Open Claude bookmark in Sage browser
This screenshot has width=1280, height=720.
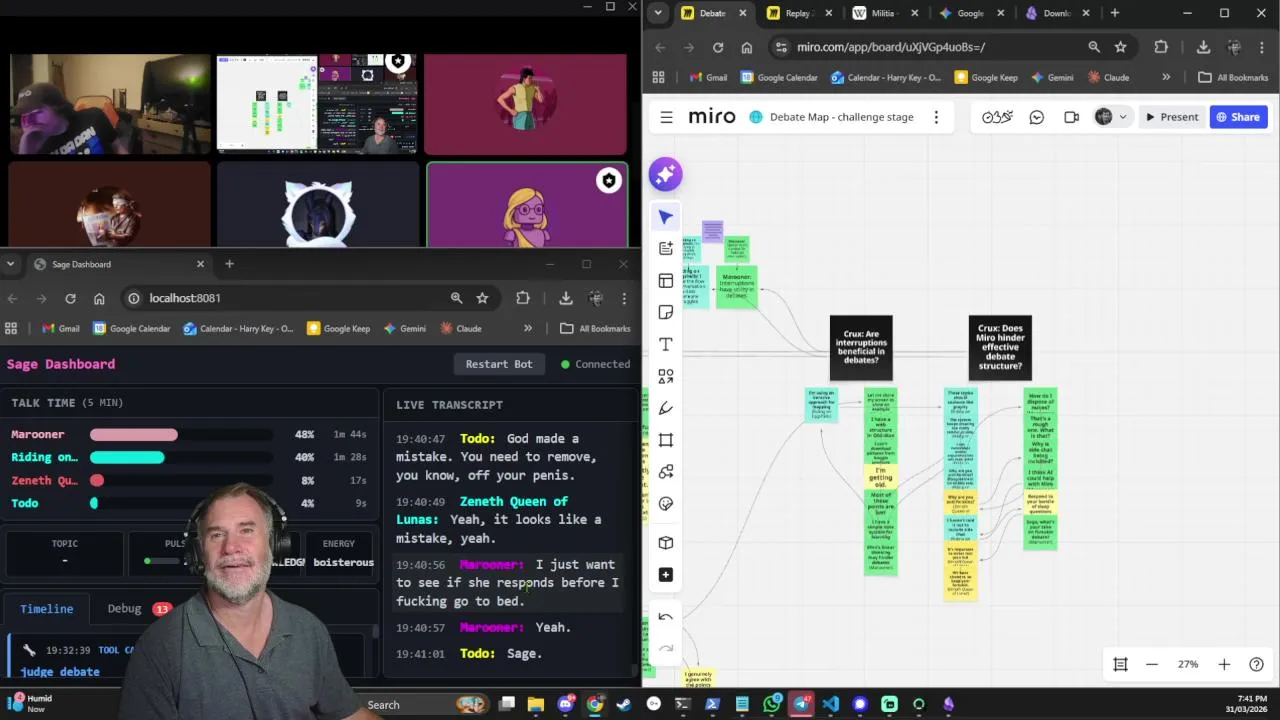[x=460, y=328]
